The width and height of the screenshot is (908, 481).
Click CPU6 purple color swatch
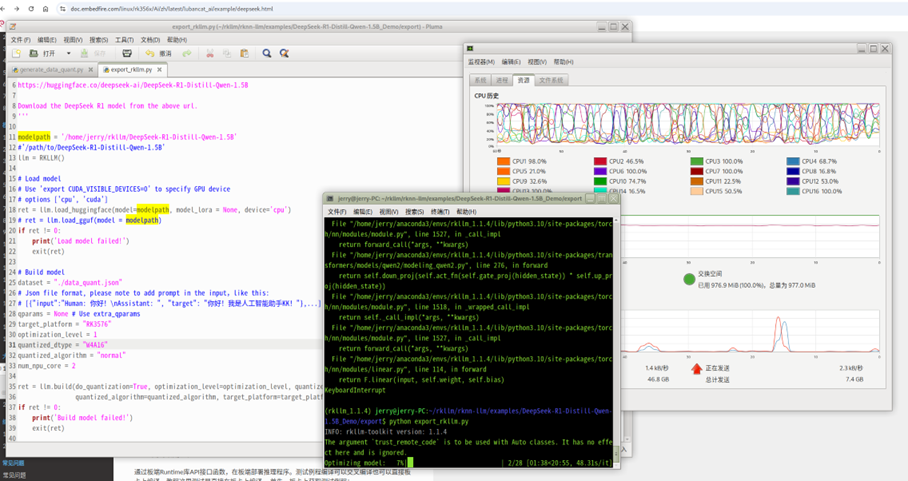click(600, 171)
